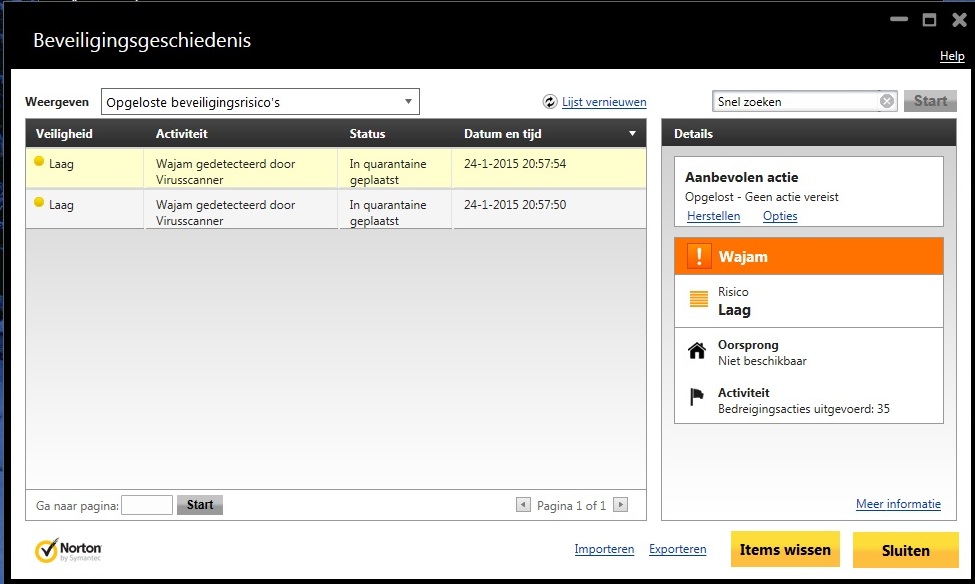The width and height of the screenshot is (975, 584).
Task: Click the Pagina 1 of 1 indicator
Action: pyautogui.click(x=571, y=506)
